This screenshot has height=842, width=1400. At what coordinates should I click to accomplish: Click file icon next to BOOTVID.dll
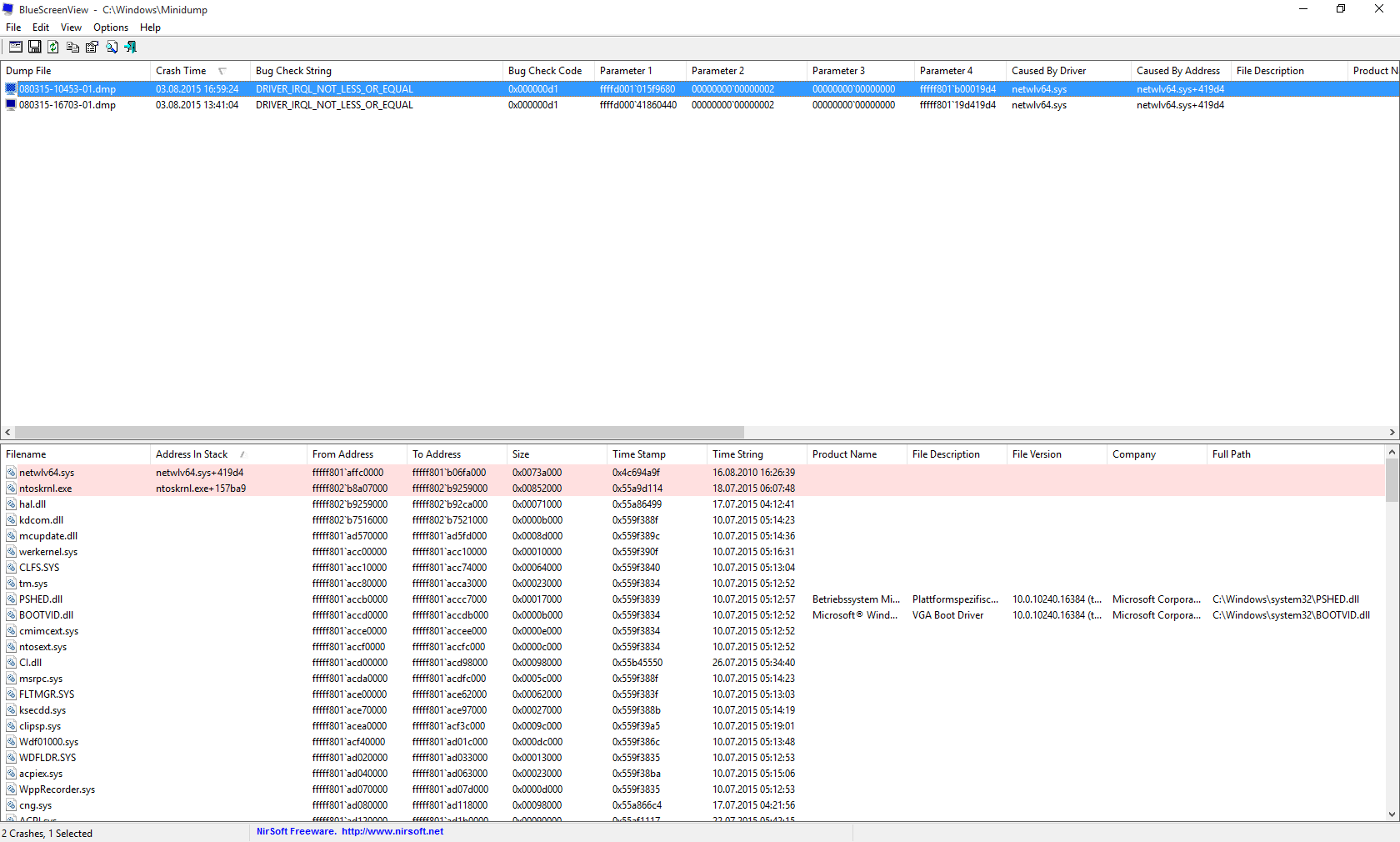click(x=12, y=615)
